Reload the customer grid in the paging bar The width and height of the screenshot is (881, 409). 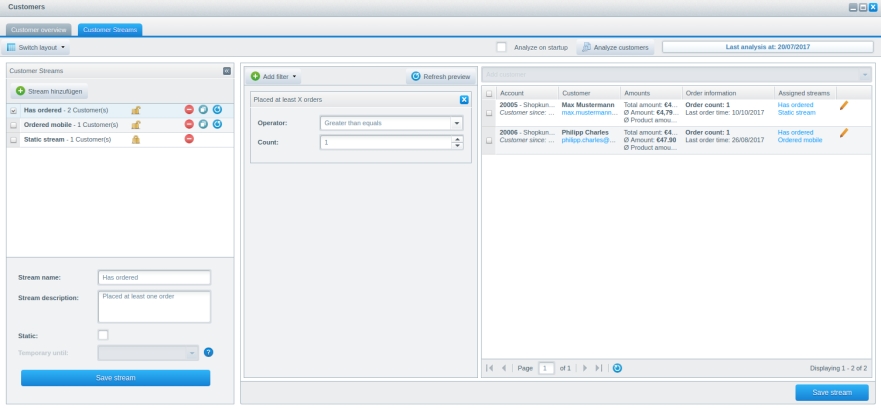pos(617,368)
